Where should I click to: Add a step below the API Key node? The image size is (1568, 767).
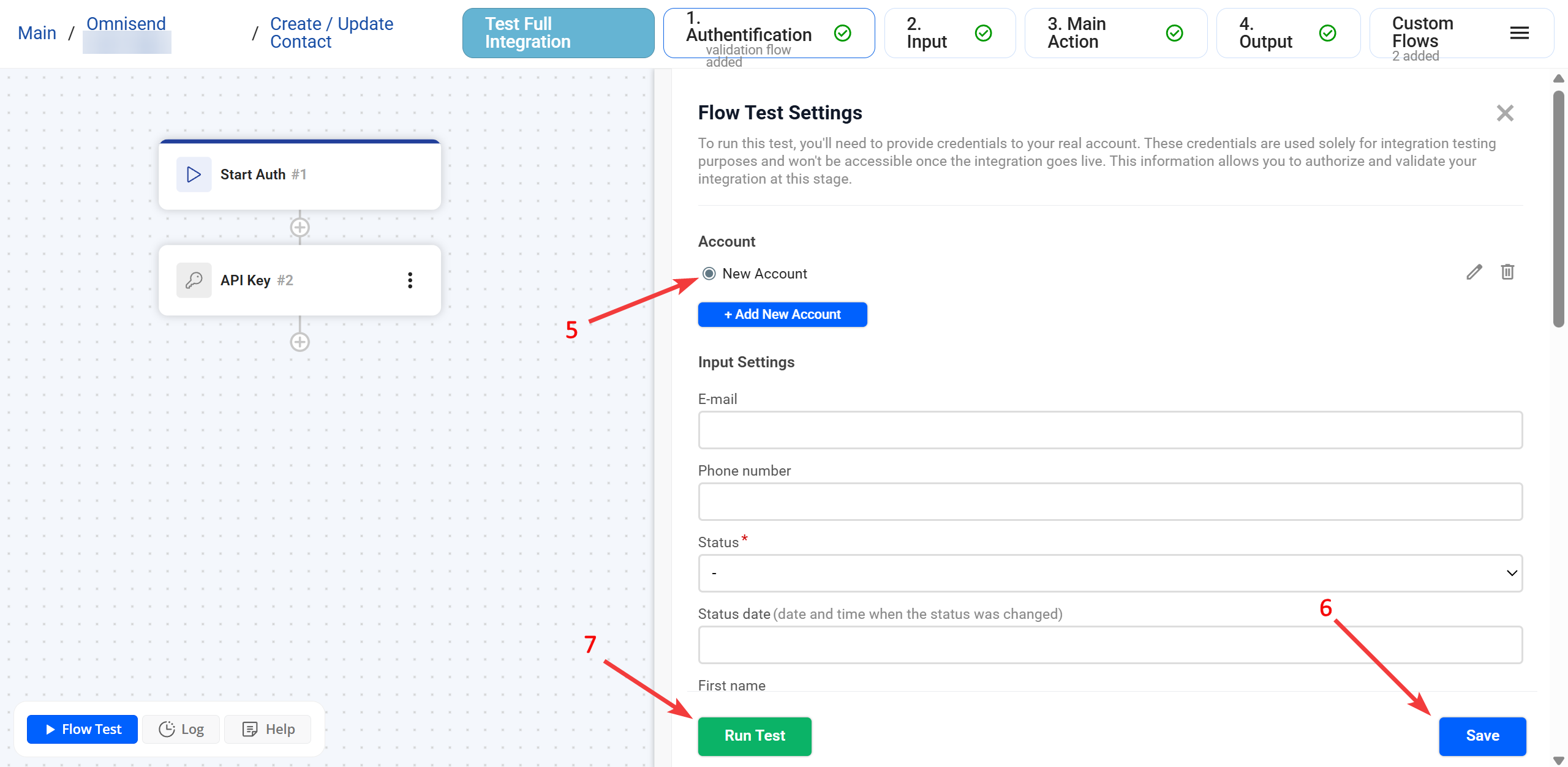point(300,342)
